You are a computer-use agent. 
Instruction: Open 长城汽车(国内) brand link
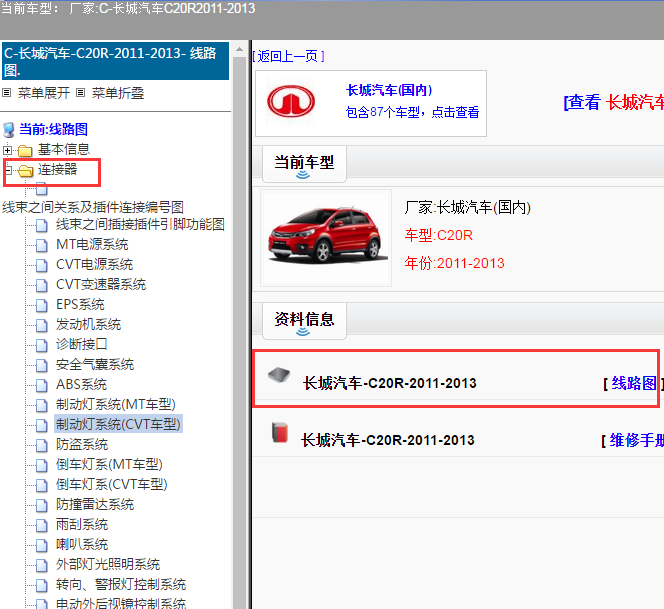(x=389, y=90)
